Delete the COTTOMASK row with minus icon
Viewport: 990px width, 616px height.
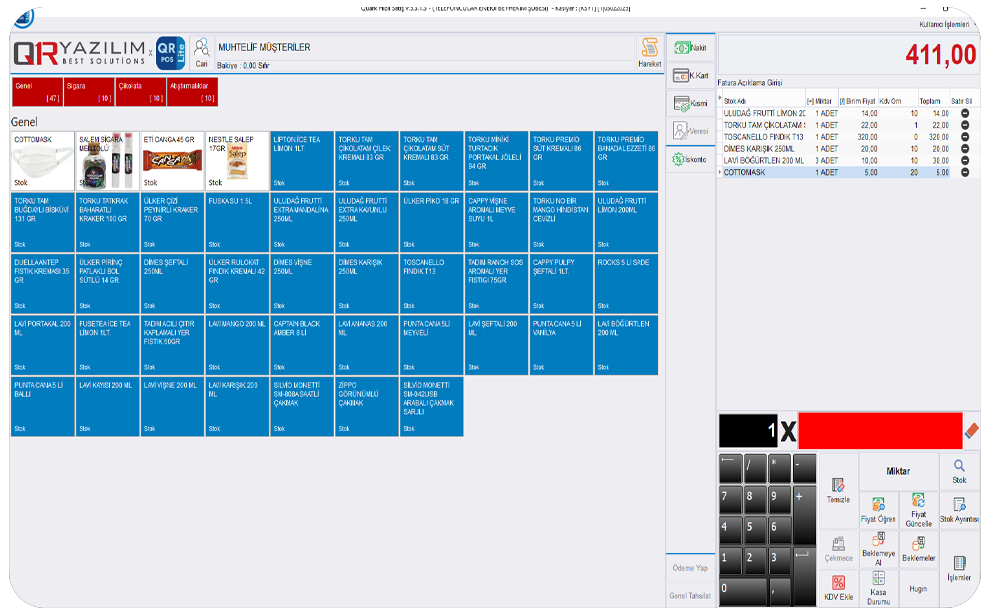[965, 172]
